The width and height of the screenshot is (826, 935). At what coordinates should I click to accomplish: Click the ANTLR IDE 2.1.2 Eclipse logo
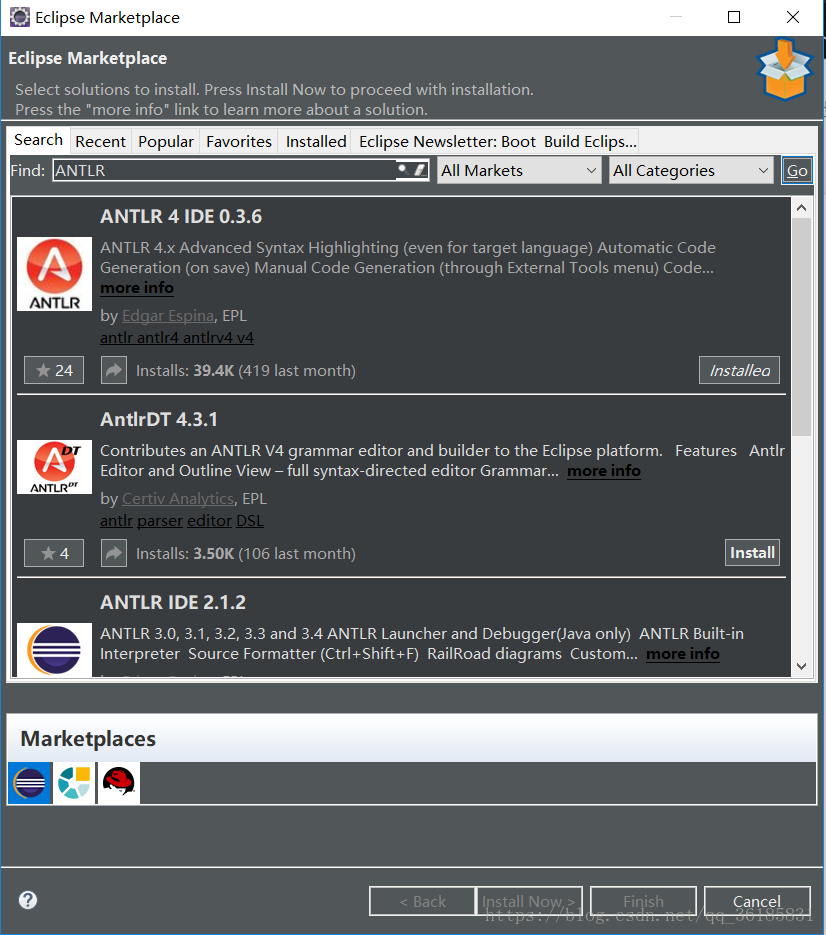pos(54,649)
